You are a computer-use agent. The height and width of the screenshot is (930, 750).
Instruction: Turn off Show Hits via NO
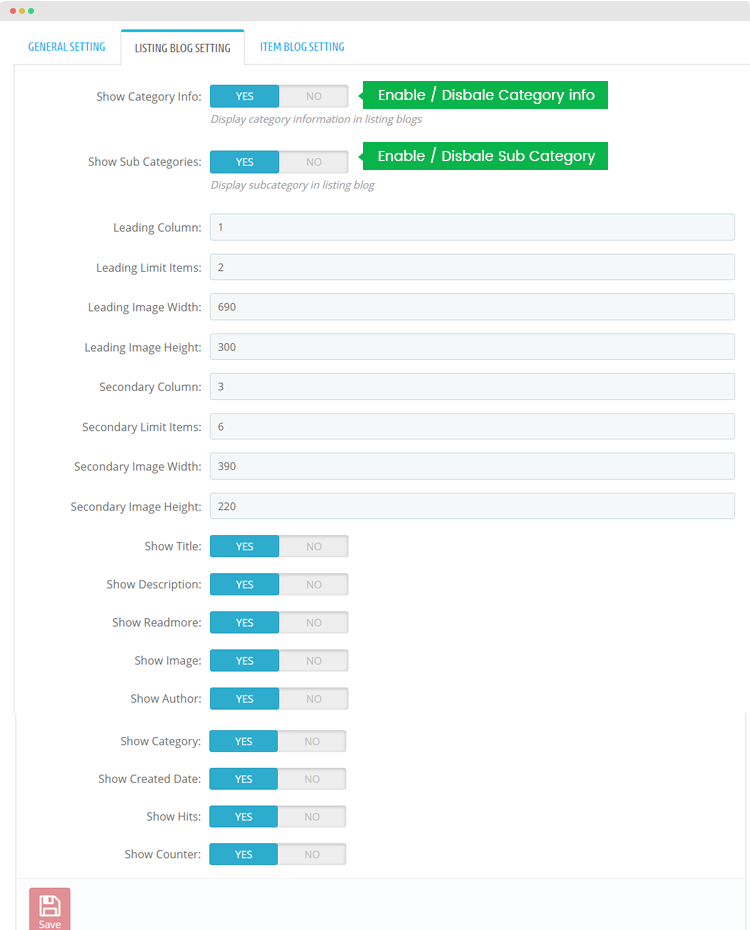[312, 817]
